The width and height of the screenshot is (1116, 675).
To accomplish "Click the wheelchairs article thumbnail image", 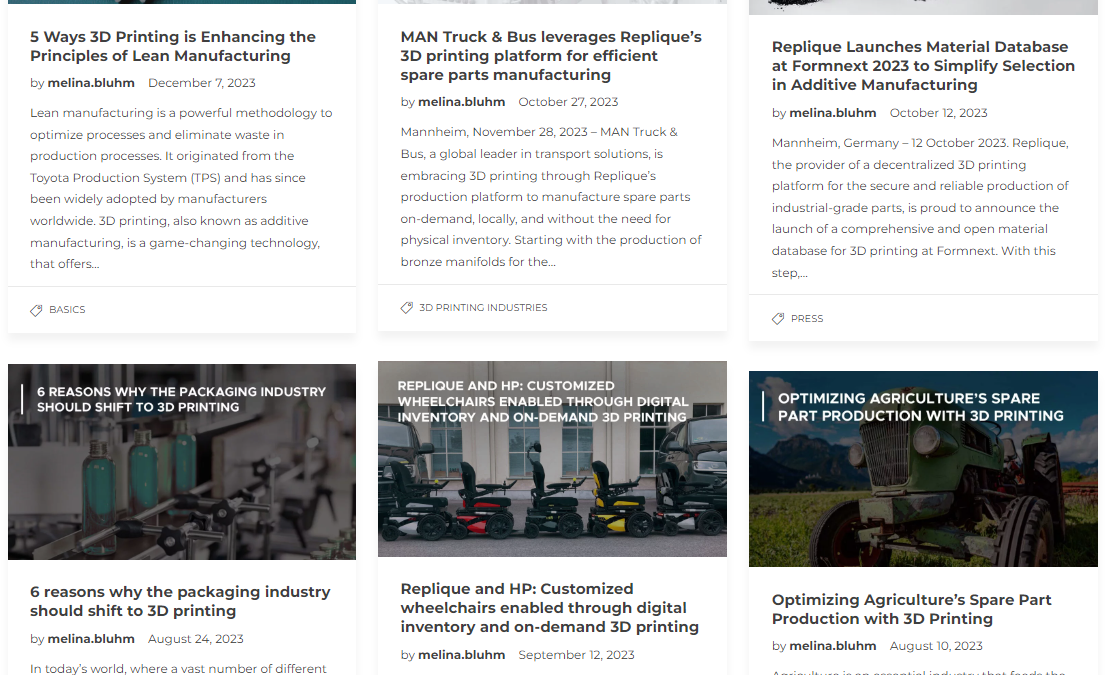I will point(552,459).
